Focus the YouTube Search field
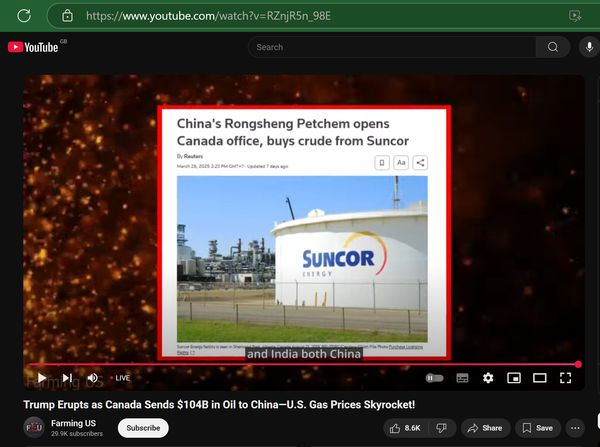This screenshot has width=600, height=447. coord(392,47)
